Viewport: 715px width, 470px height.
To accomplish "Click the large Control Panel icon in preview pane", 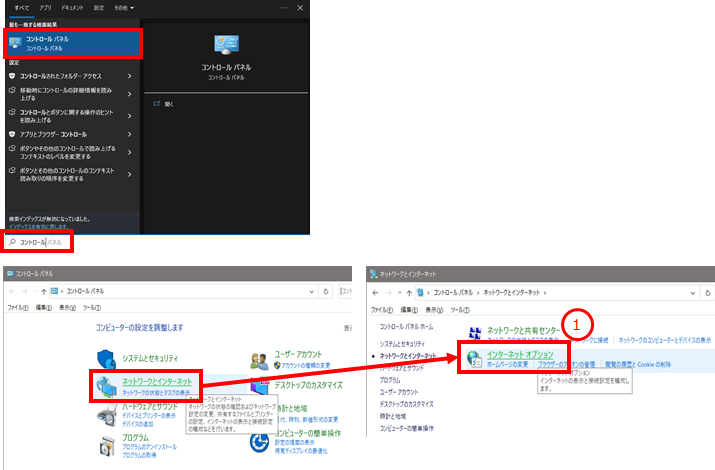I will click(226, 45).
